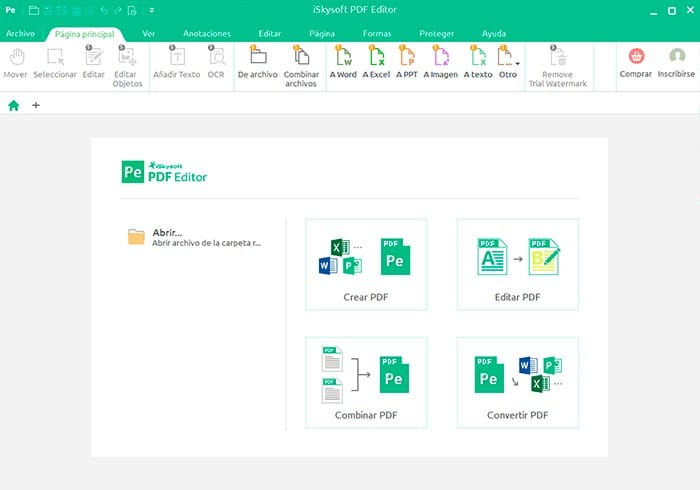Click the Añadir Texto tool

pos(177,63)
